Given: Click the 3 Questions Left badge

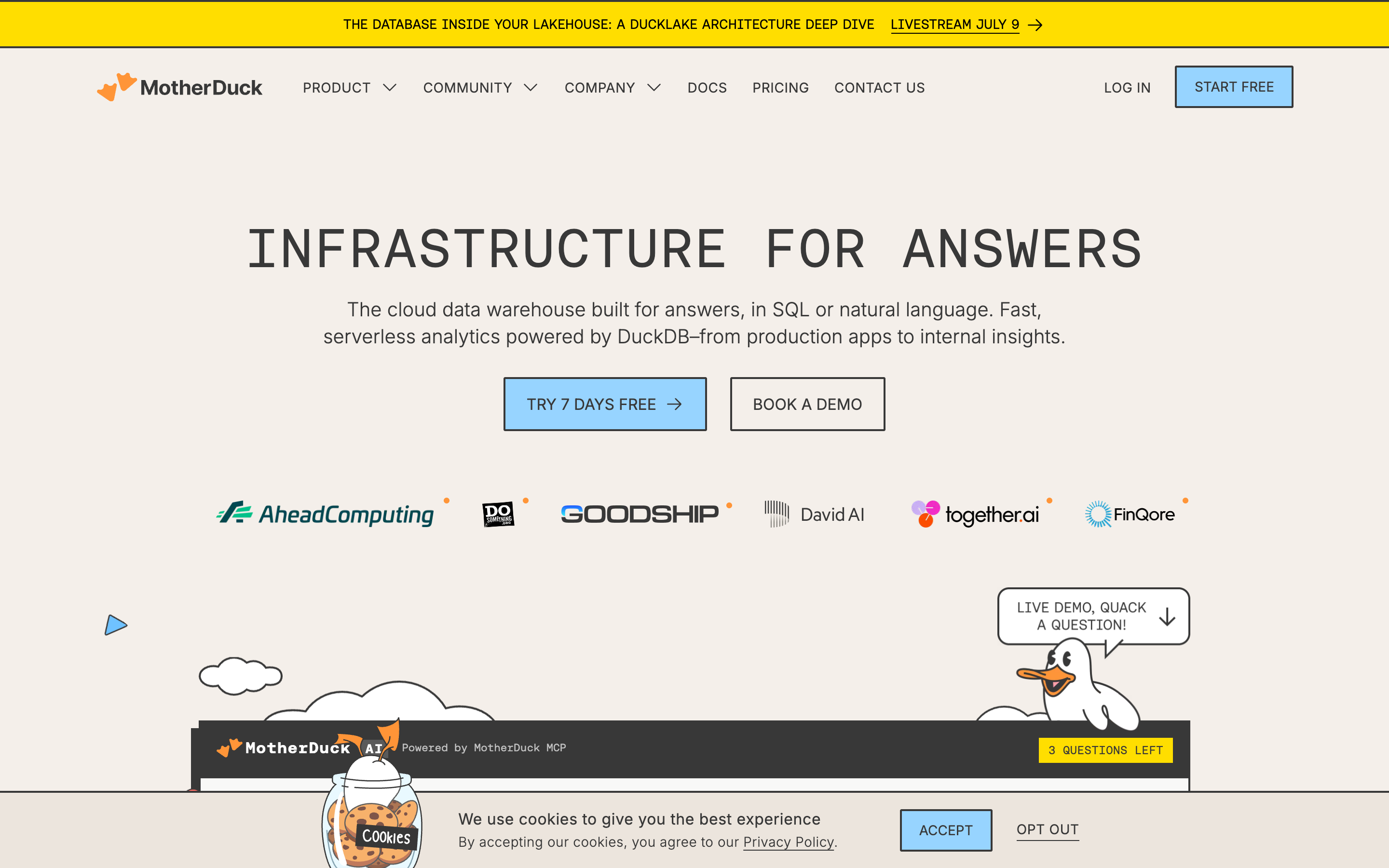Looking at the screenshot, I should (1105, 750).
